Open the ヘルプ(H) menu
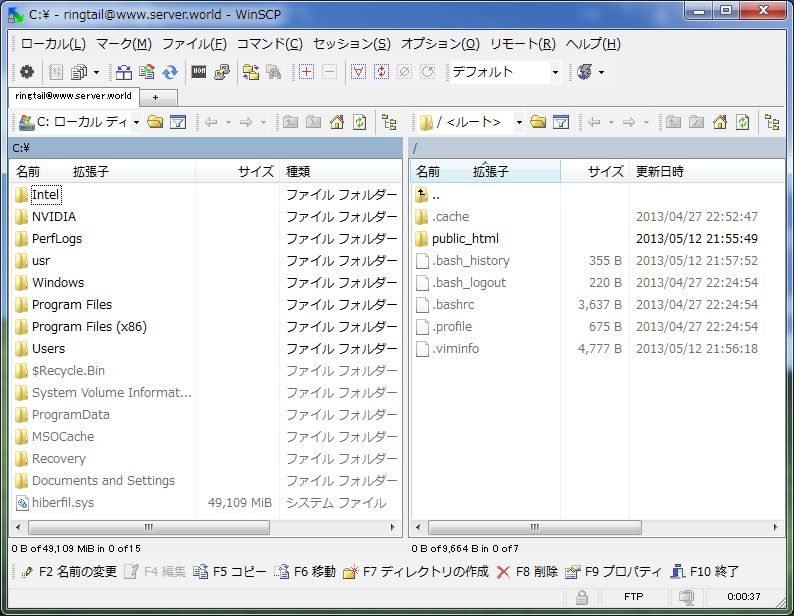The width and height of the screenshot is (794, 616). coord(593,44)
